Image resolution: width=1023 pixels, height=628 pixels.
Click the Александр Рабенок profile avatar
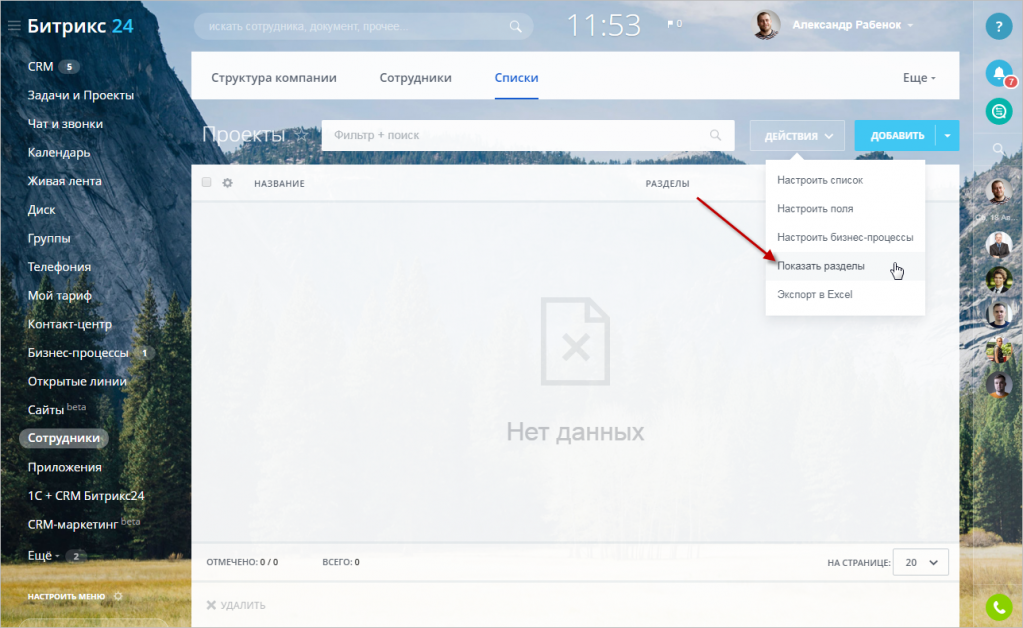tap(767, 25)
